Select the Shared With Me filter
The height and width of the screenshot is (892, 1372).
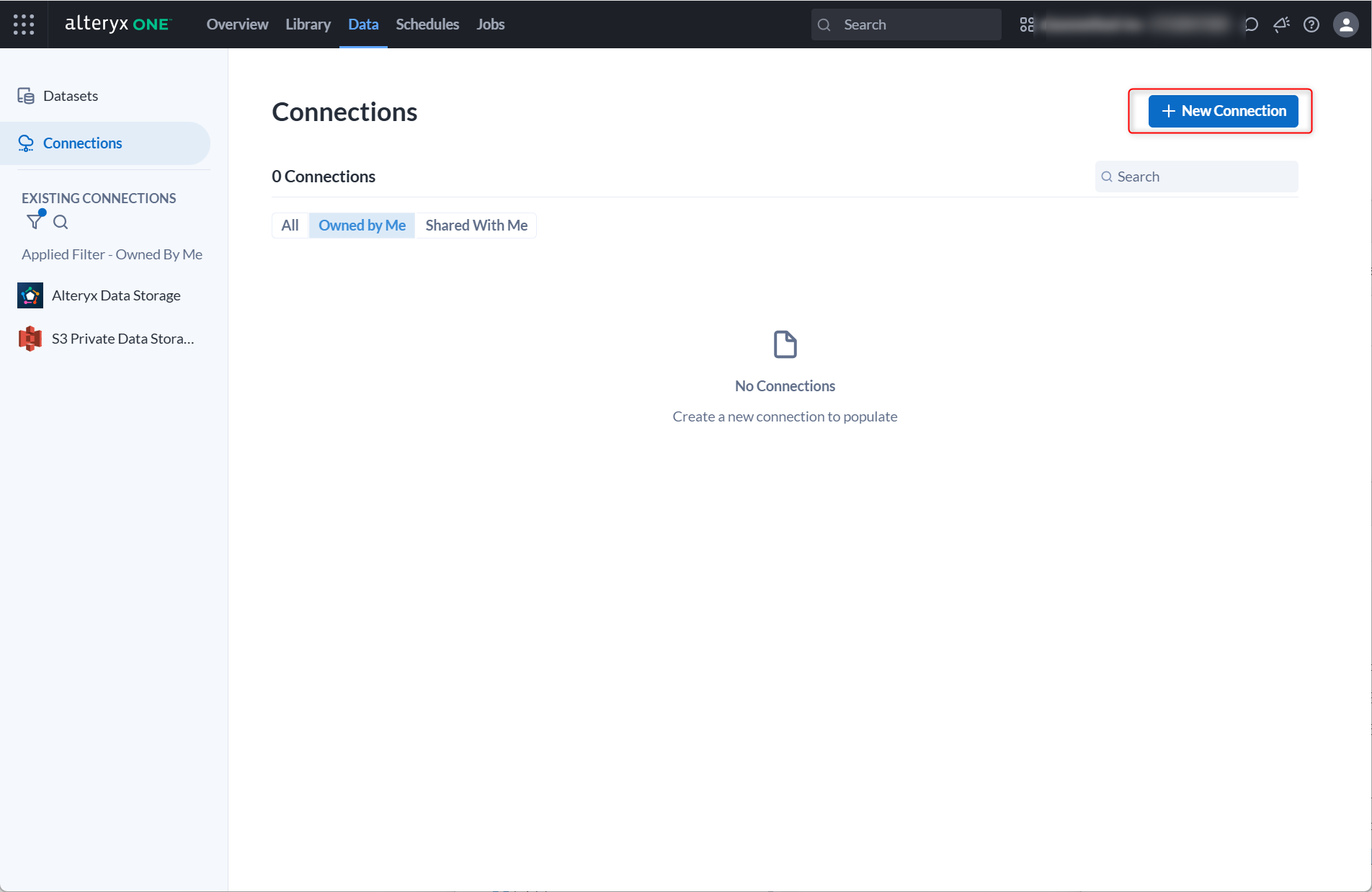(x=476, y=226)
